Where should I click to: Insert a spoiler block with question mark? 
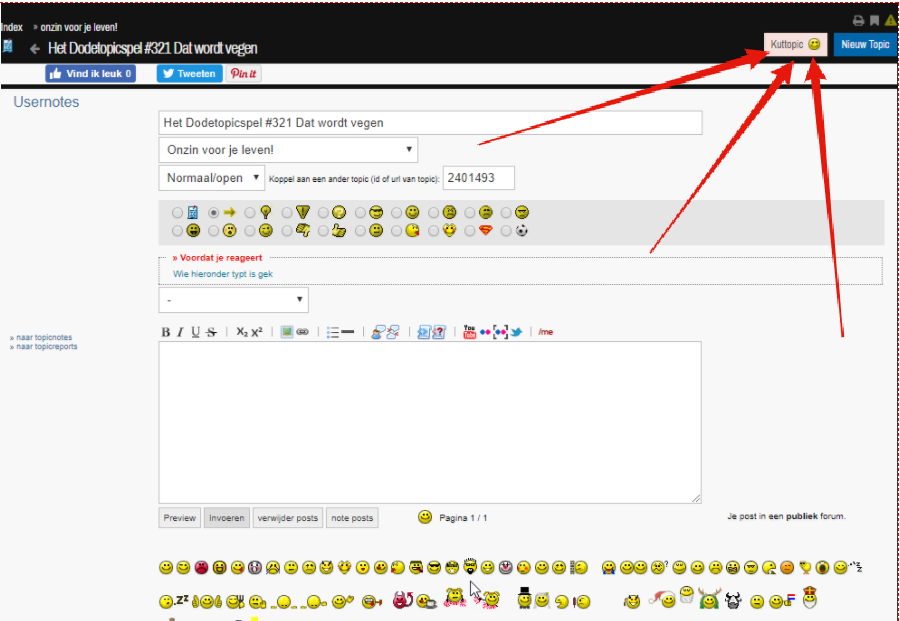(x=439, y=332)
